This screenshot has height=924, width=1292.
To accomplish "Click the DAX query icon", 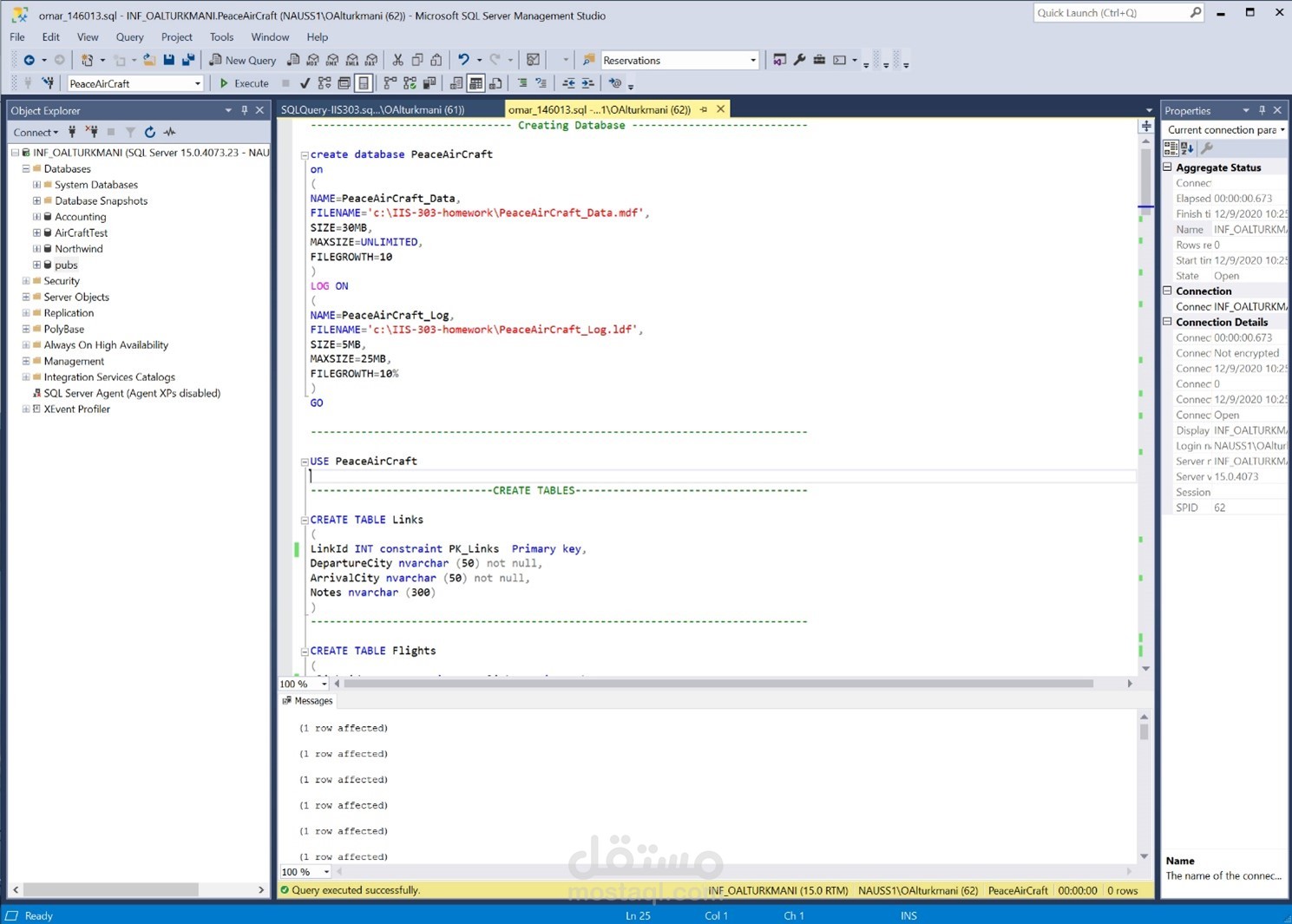I will pos(371,60).
